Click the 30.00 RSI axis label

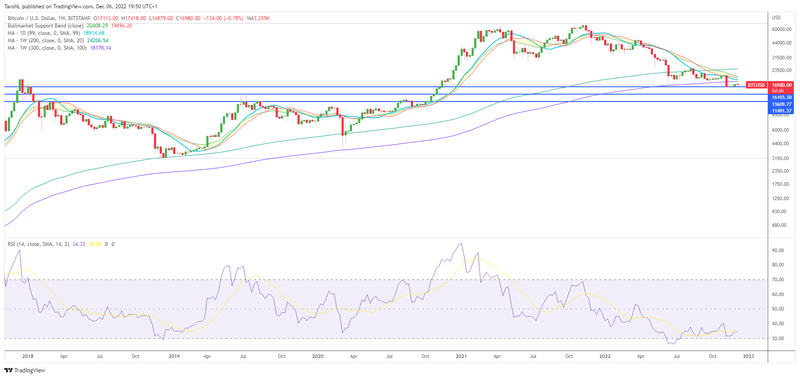[x=779, y=338]
